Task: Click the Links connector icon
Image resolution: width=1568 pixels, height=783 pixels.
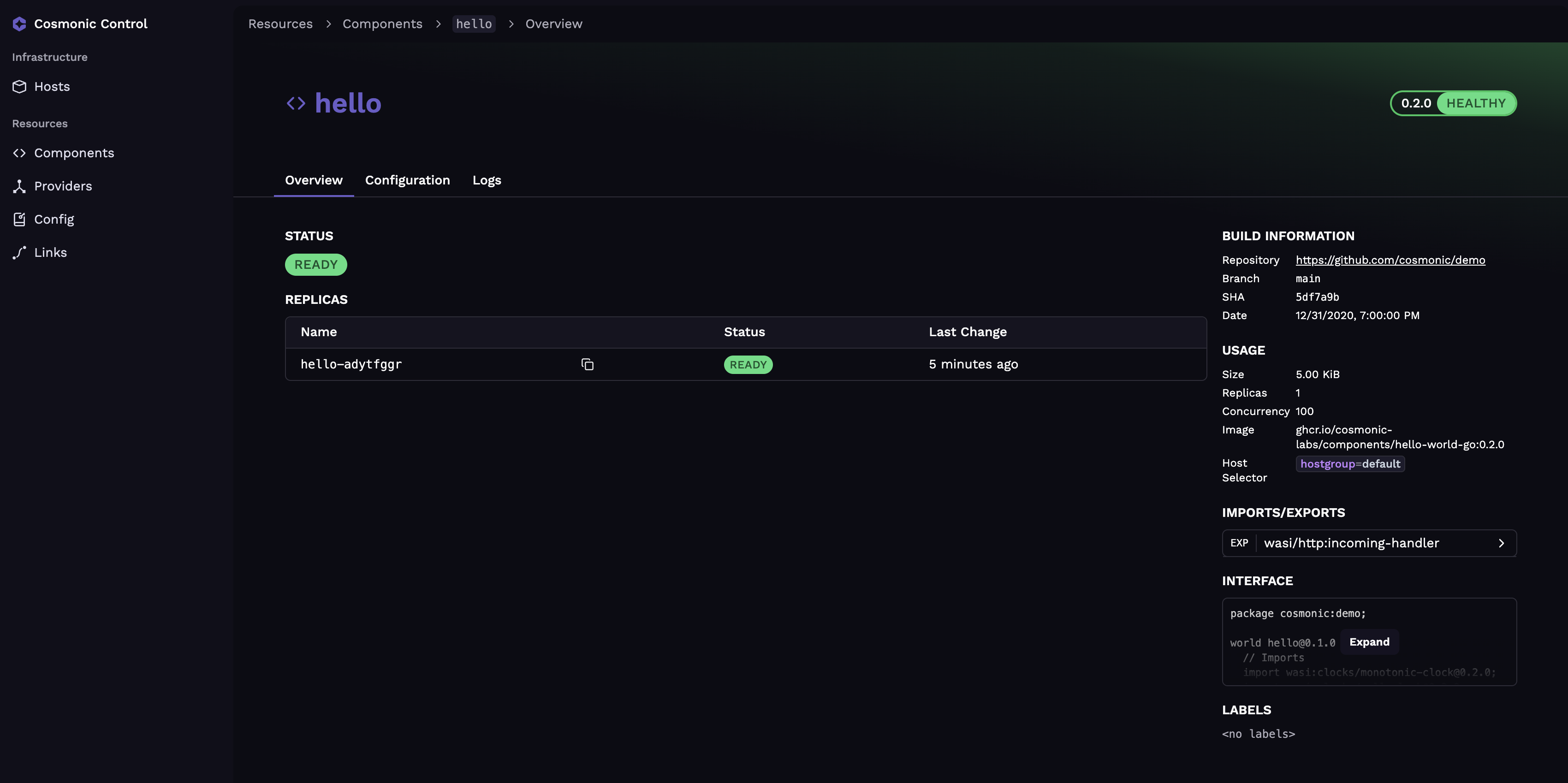Action: click(x=19, y=253)
